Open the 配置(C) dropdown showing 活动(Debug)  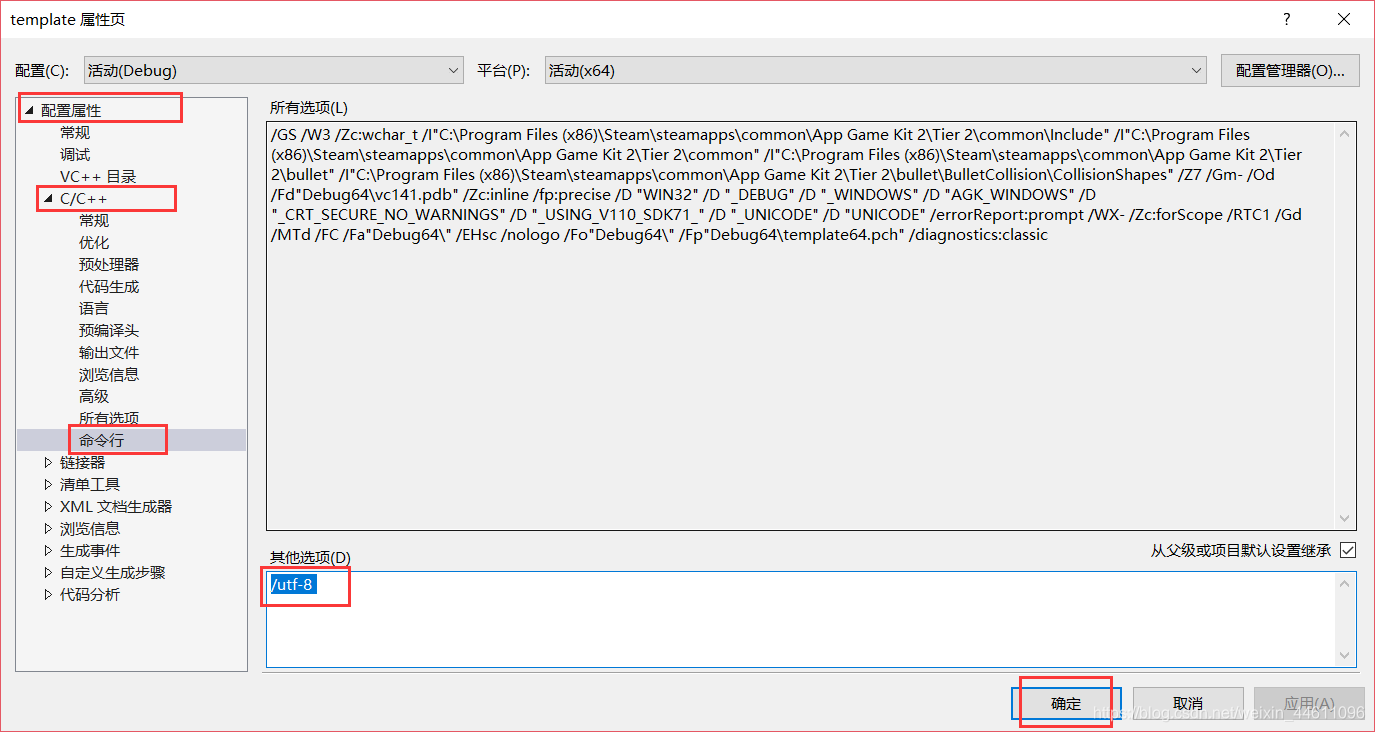pyautogui.click(x=273, y=70)
